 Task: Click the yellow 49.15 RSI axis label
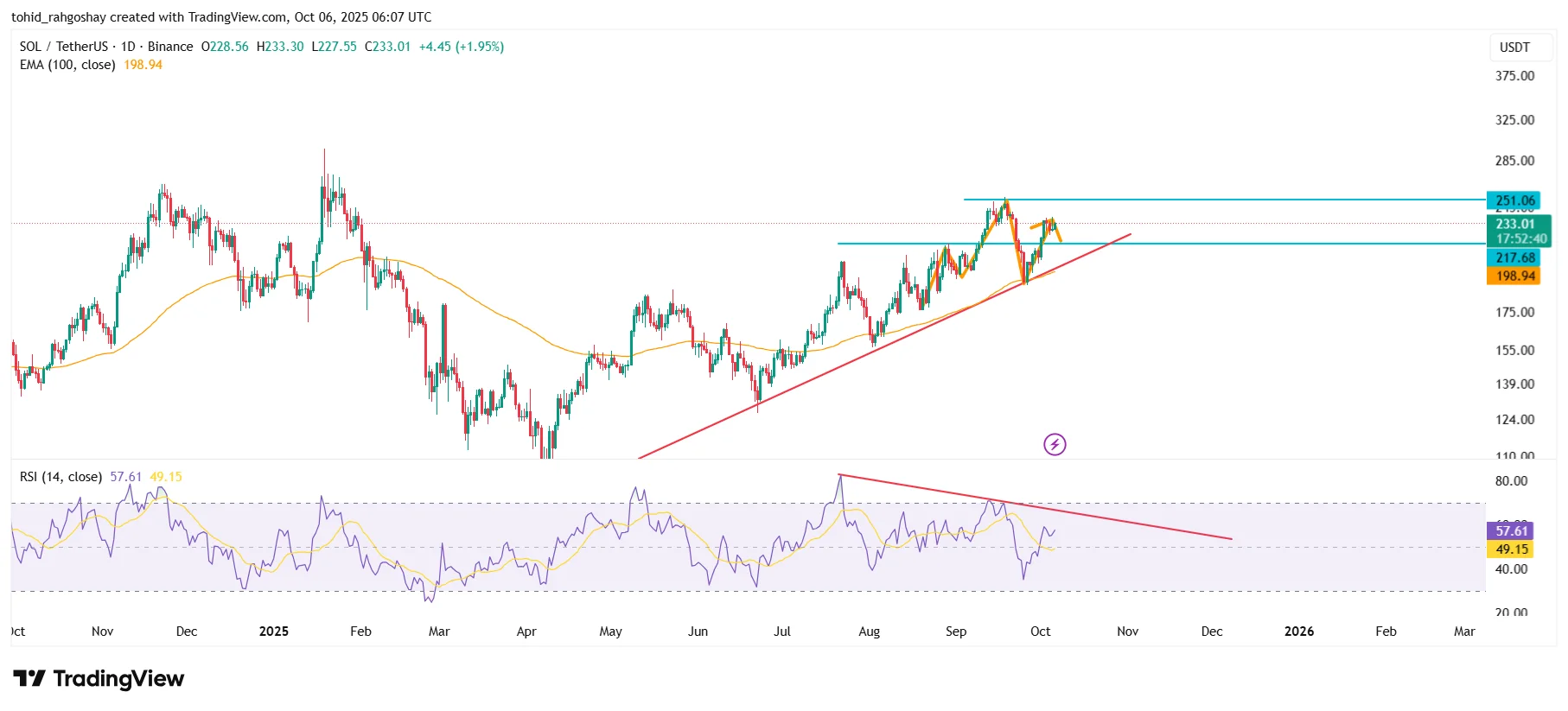coord(1511,549)
